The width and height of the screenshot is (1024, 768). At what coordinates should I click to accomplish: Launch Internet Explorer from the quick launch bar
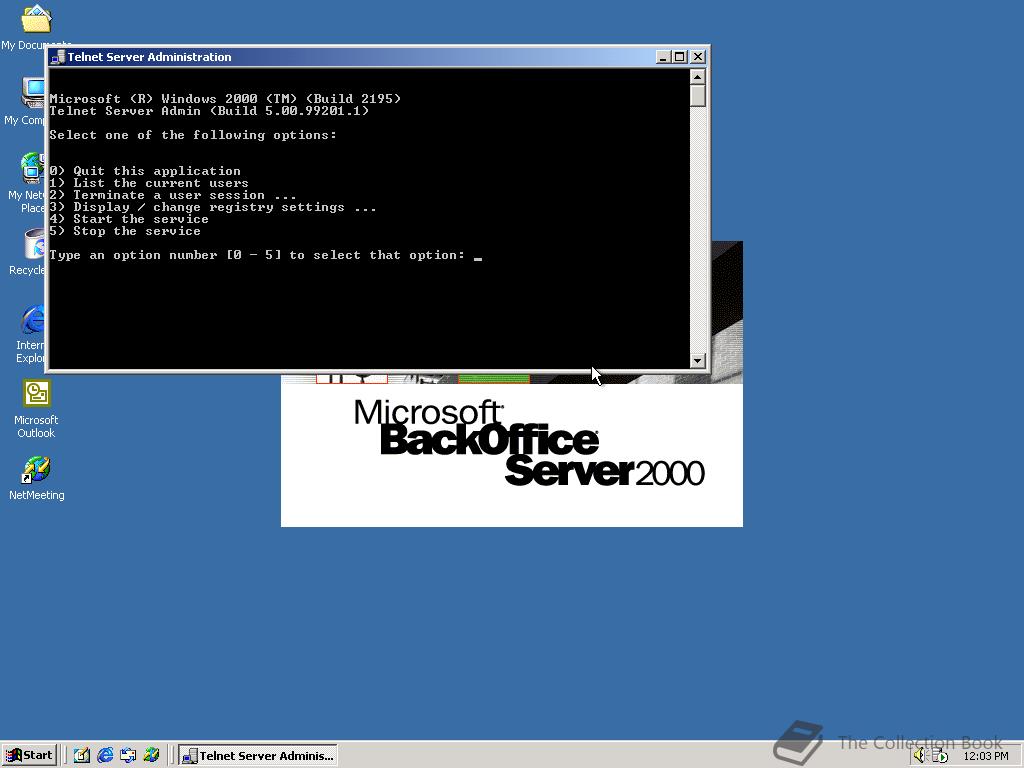click(105, 755)
